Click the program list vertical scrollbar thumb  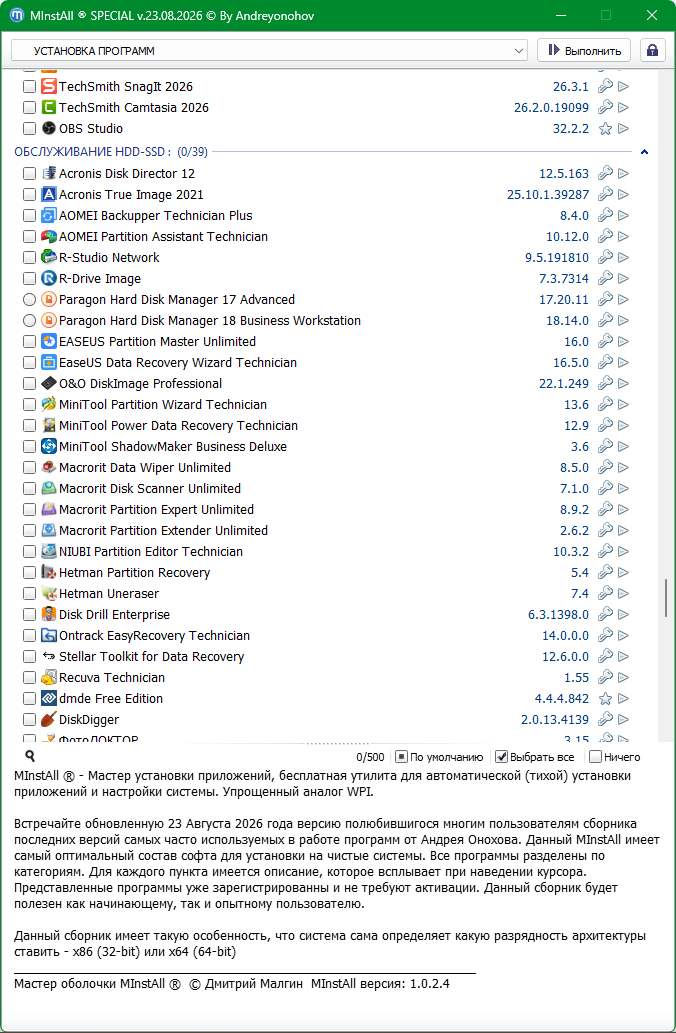pos(667,600)
